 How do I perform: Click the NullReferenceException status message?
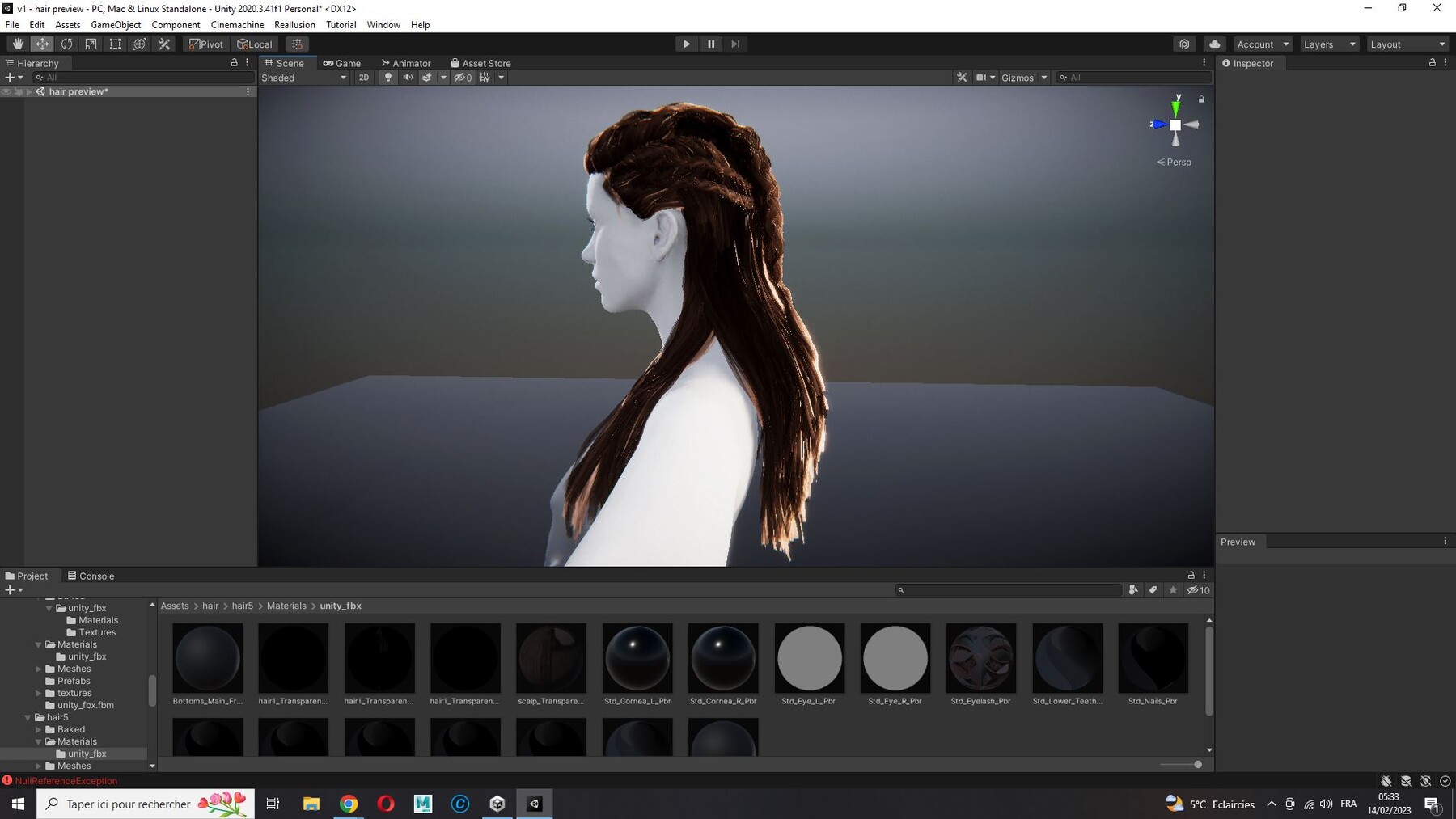click(x=66, y=781)
